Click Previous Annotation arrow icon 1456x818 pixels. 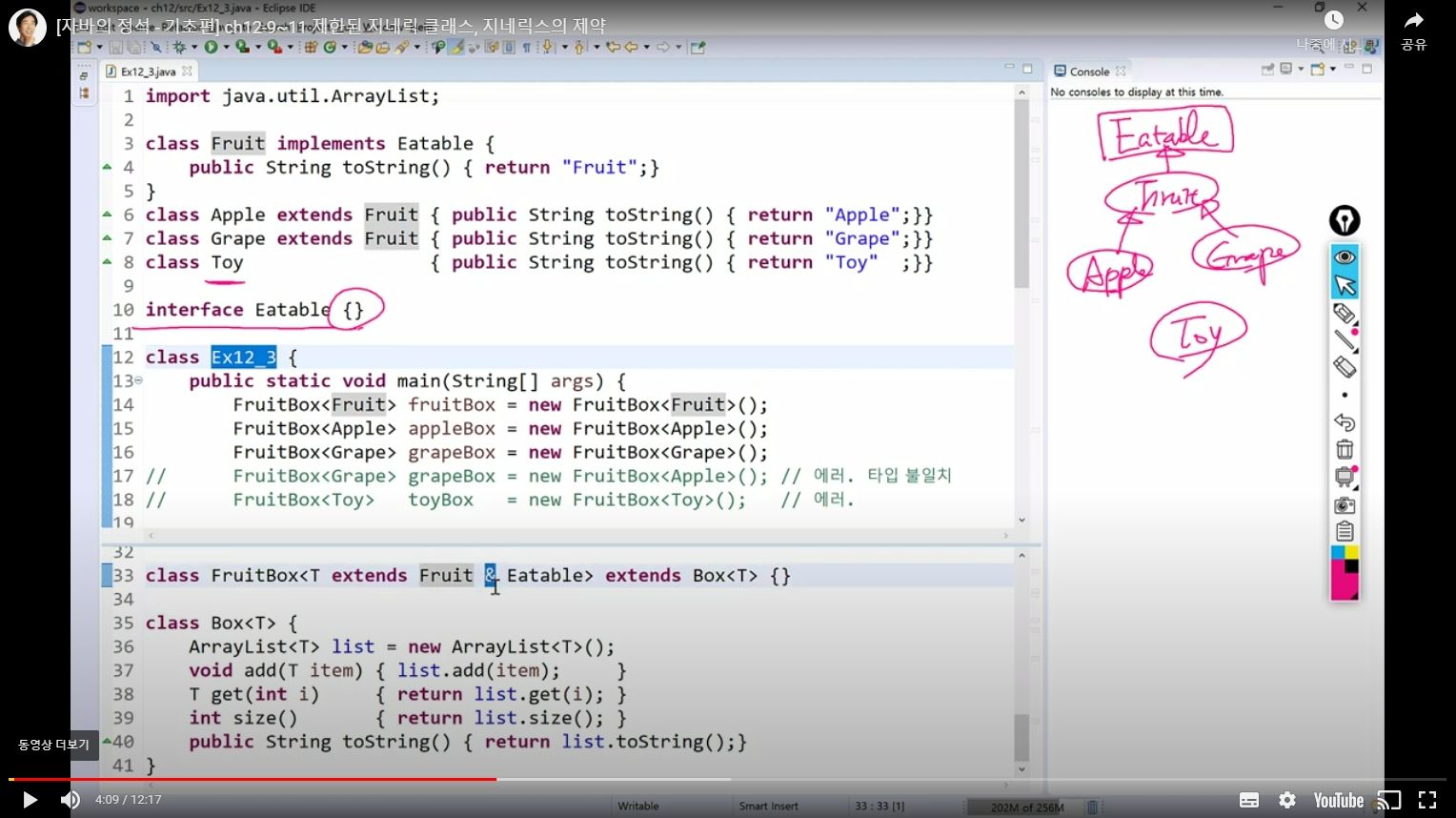tap(579, 47)
